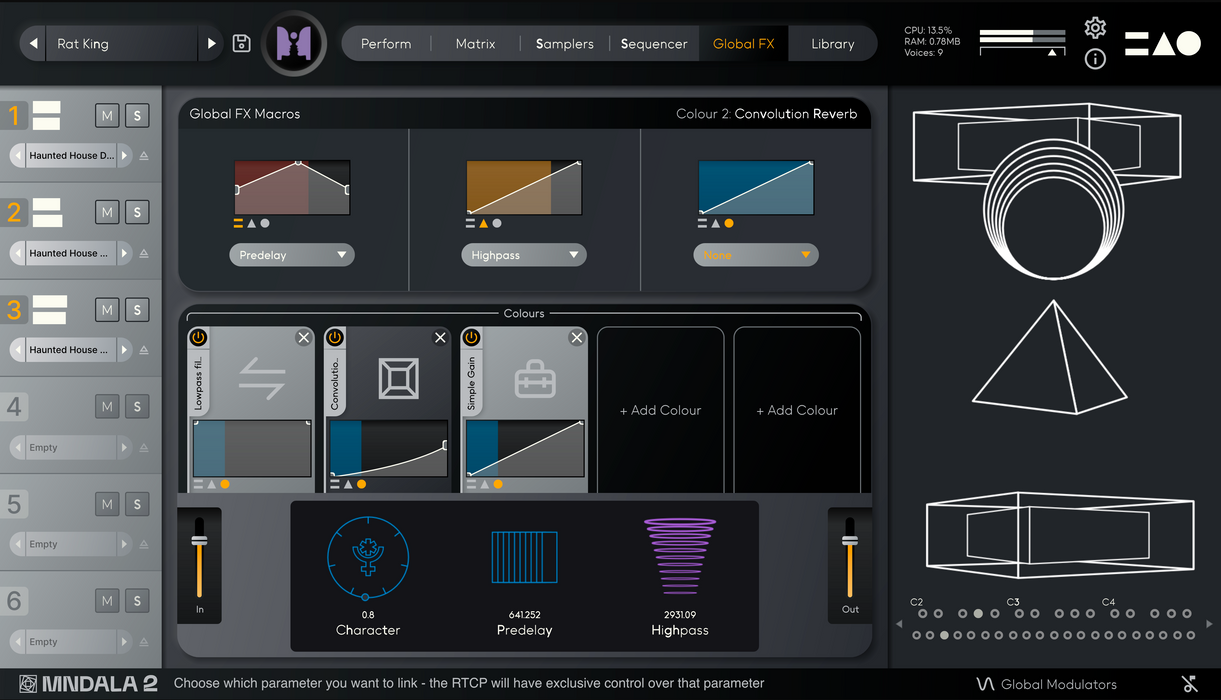Viewport: 1221px width, 700px height.
Task: Click the info icon below the gear
Action: click(1095, 59)
